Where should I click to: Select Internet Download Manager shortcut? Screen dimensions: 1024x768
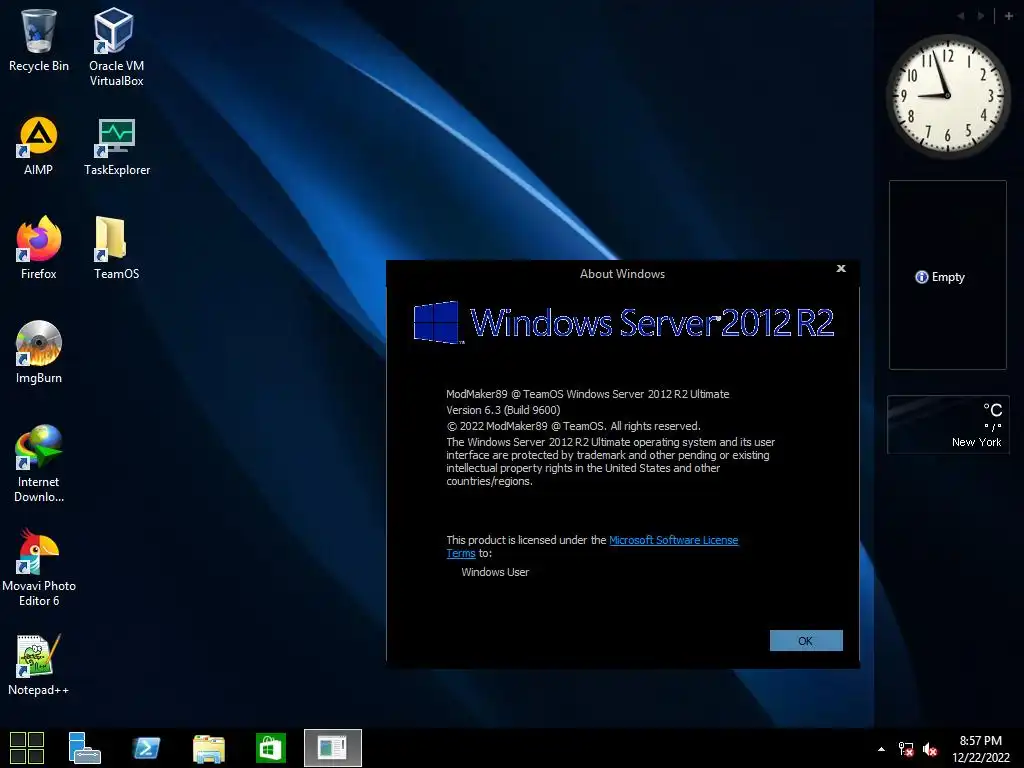pyautogui.click(x=39, y=463)
